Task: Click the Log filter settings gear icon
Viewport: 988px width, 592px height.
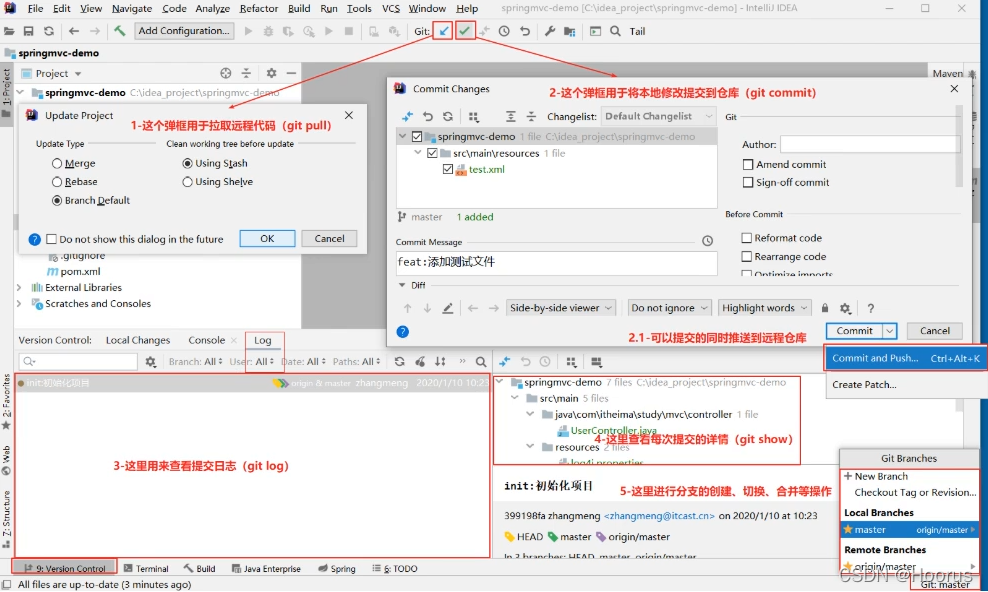Action: point(151,361)
